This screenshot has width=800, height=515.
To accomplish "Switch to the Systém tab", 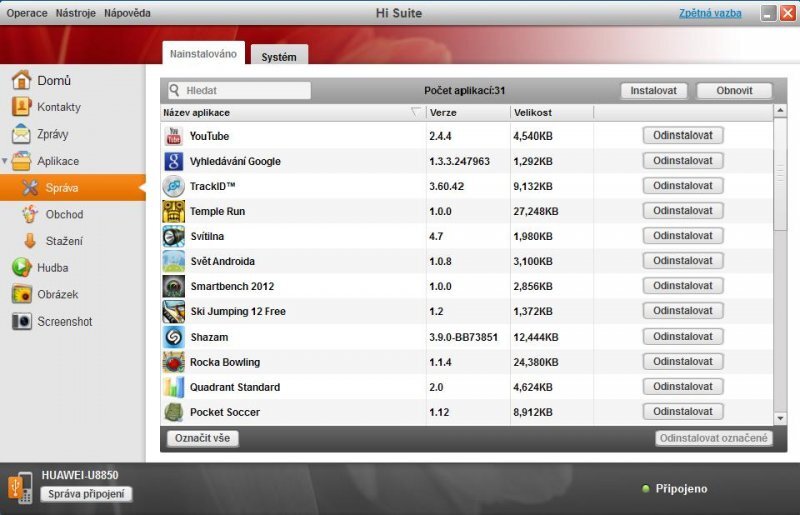I will (279, 56).
